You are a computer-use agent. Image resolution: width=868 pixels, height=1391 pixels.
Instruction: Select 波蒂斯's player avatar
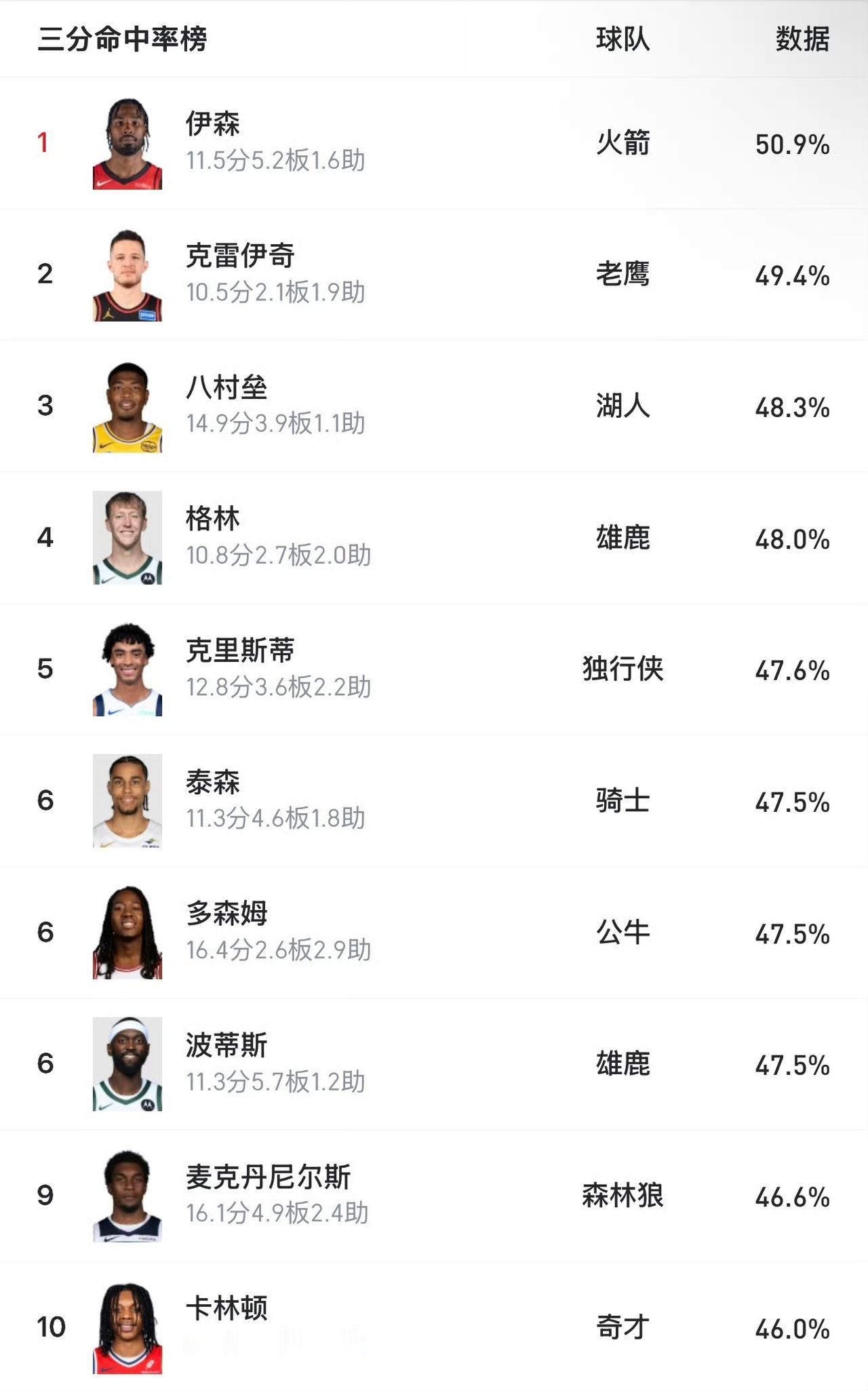(x=127, y=1064)
